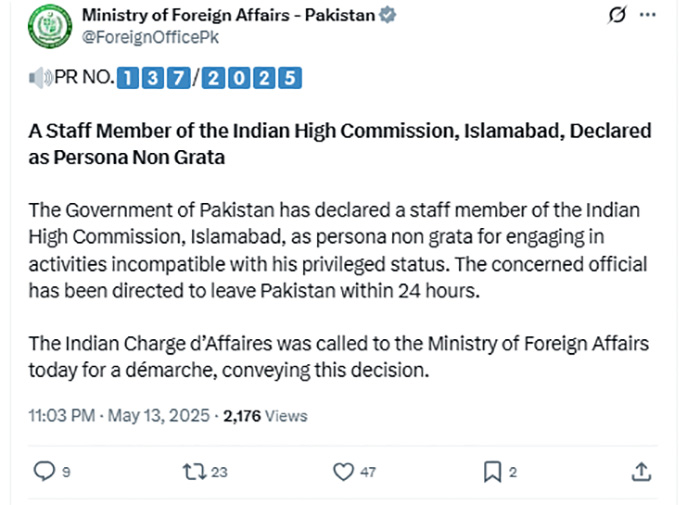Image resolution: width=700 pixels, height=505 pixels.
Task: Click the bookmark count 2
Action: 512,472
